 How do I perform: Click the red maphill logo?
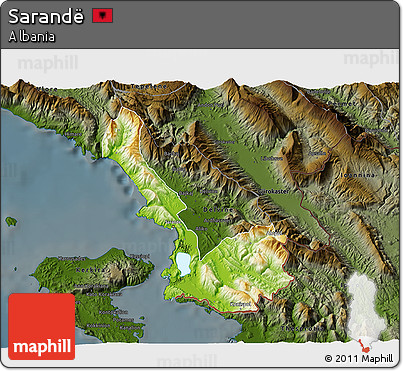tap(42, 327)
